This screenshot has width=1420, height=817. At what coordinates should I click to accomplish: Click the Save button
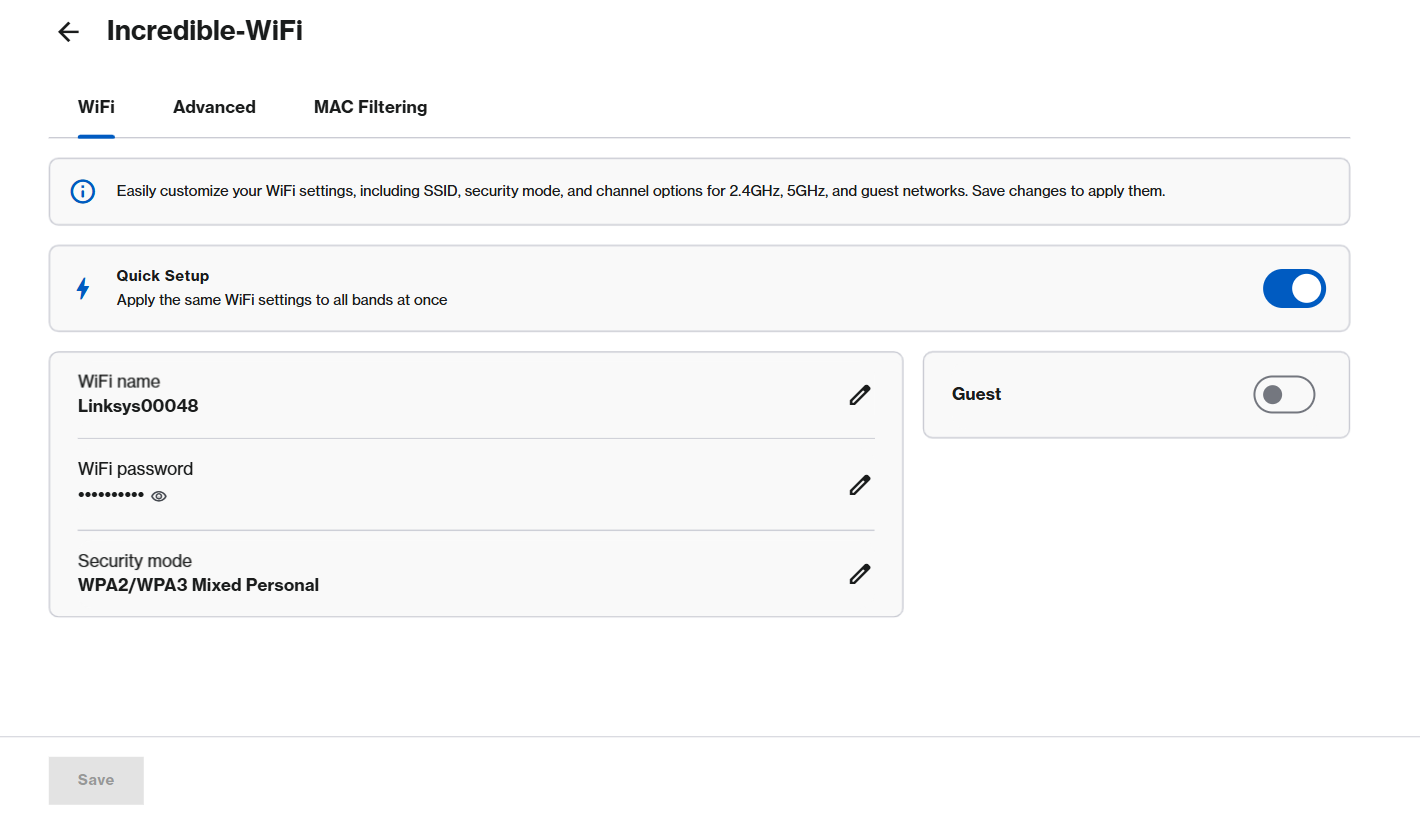pos(96,780)
